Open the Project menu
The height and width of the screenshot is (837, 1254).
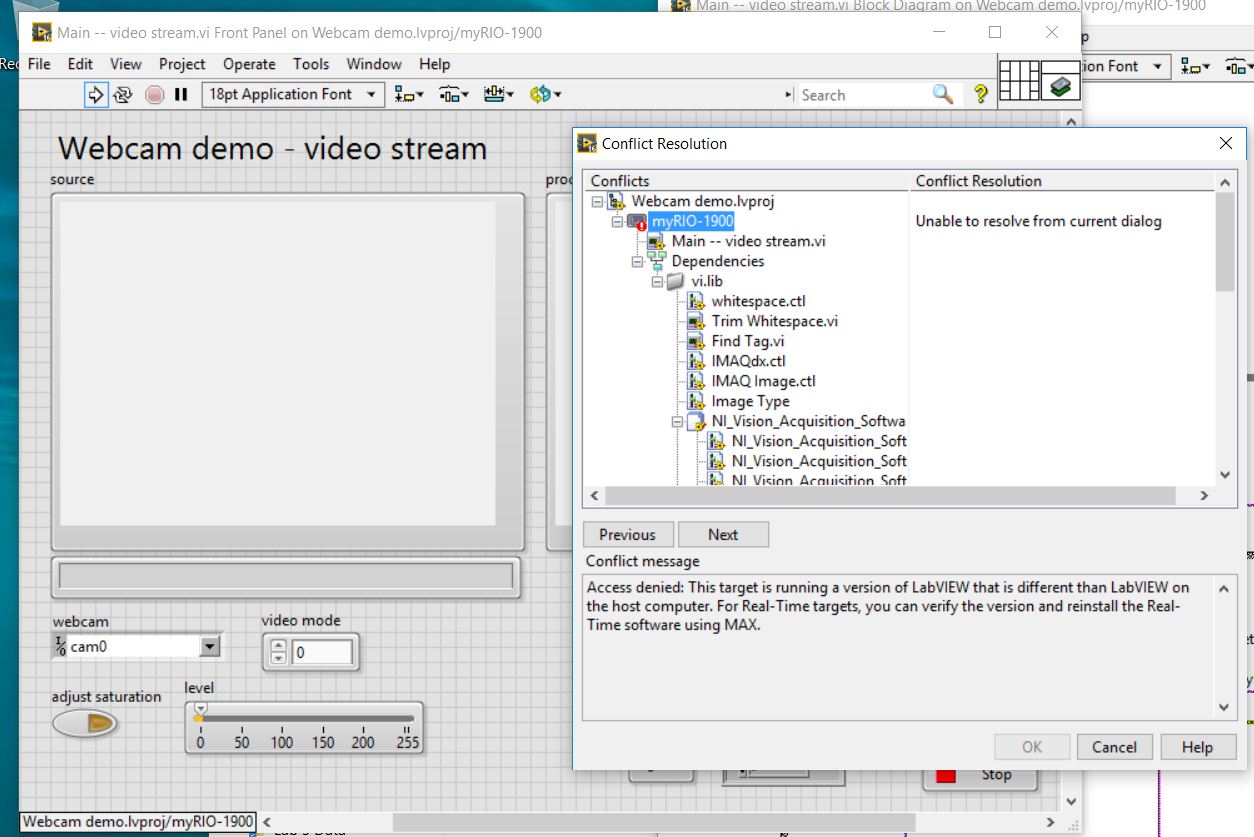pyautogui.click(x=182, y=63)
